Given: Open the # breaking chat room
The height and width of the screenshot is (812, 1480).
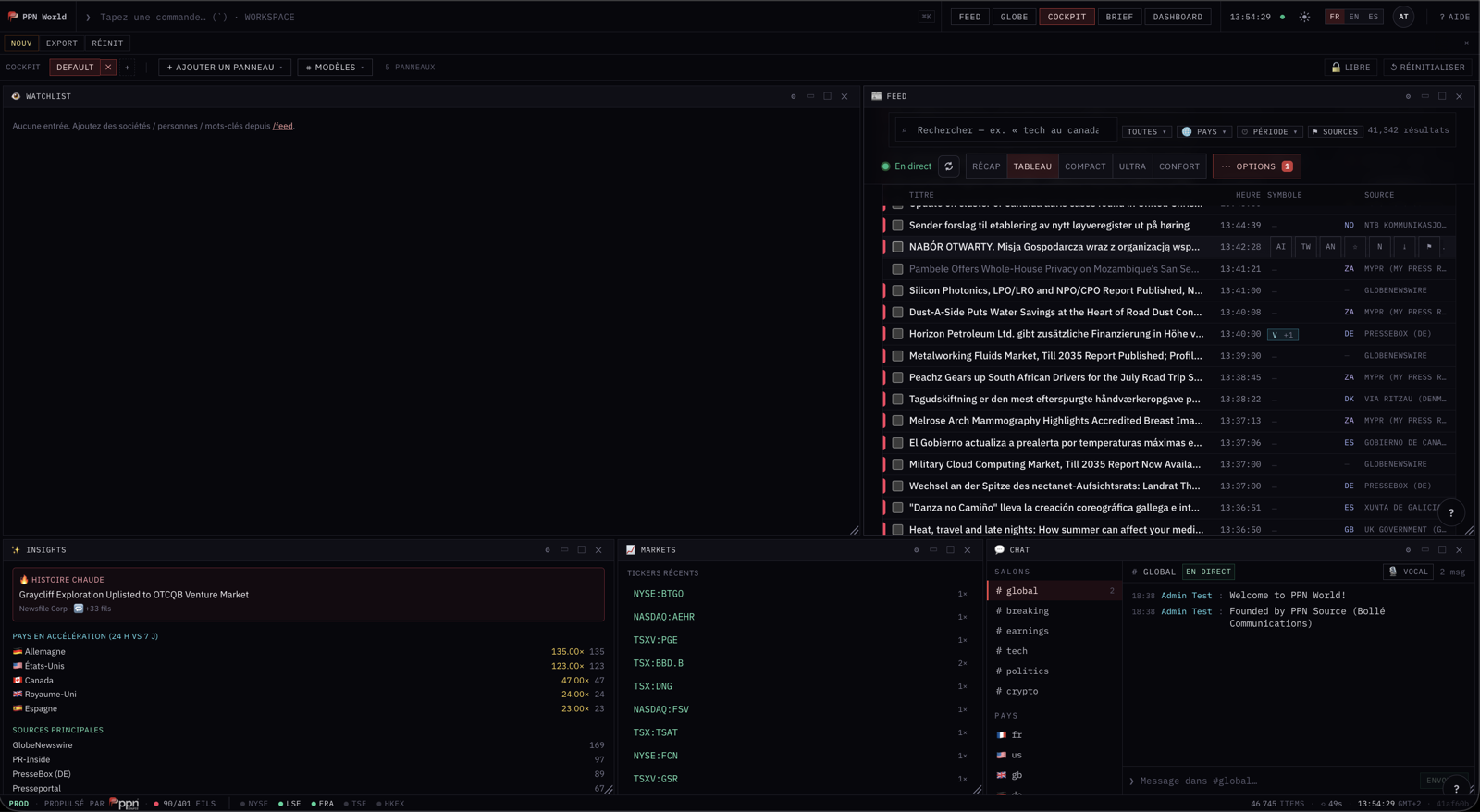Looking at the screenshot, I should [1053, 611].
